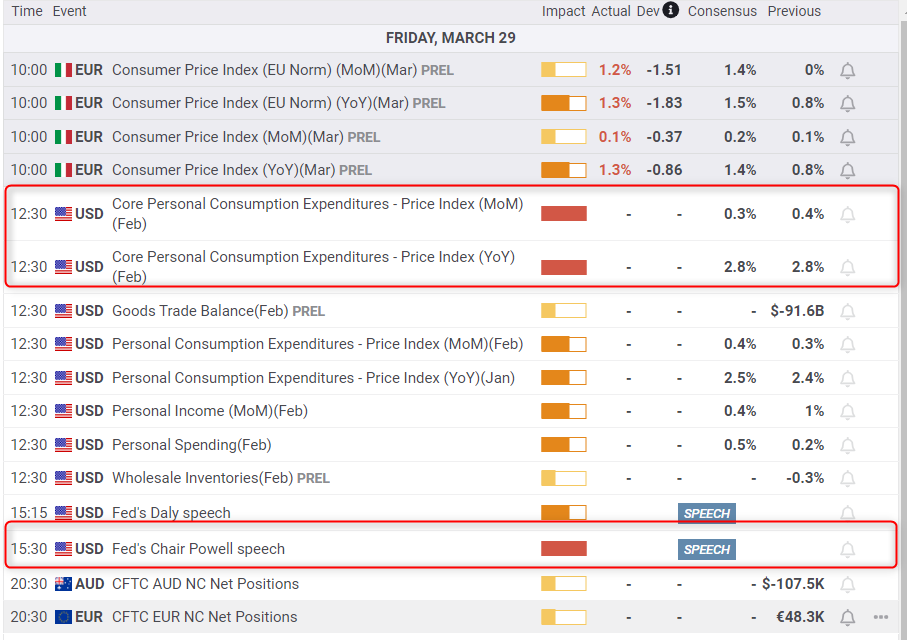Expand the CFTC AUD NC Net Positions row
907x640 pixels.
205,584
